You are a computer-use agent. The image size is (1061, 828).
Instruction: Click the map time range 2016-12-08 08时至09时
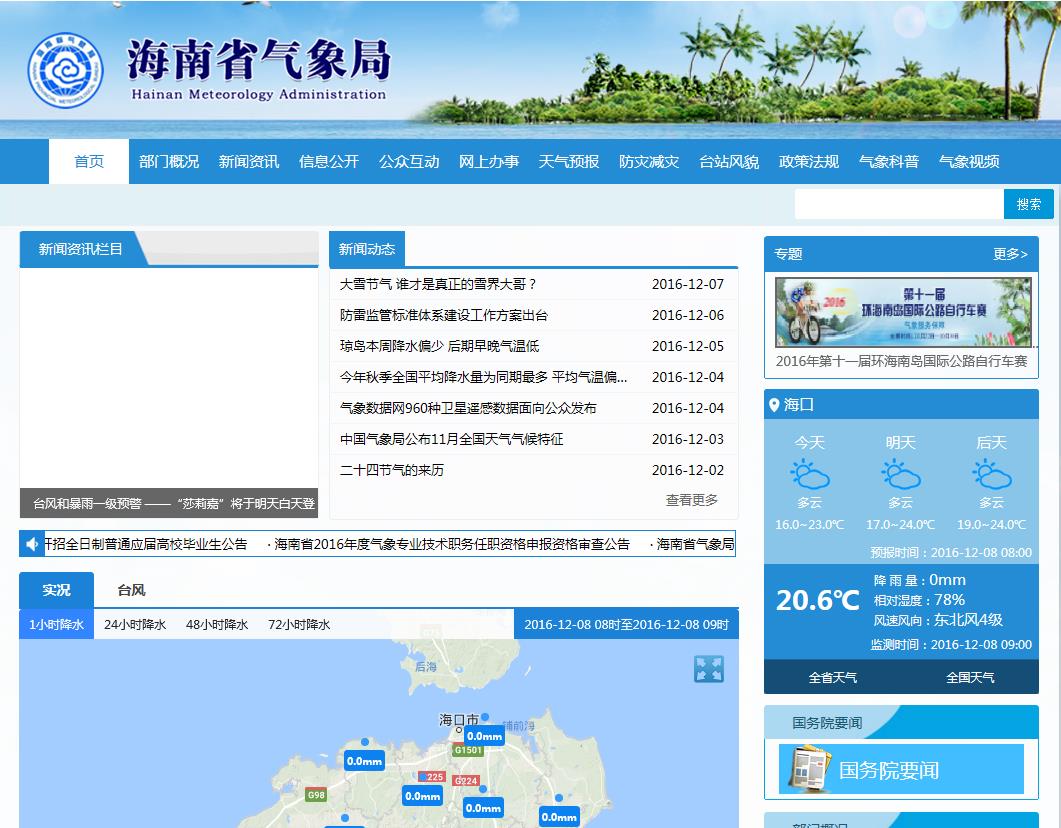[627, 624]
